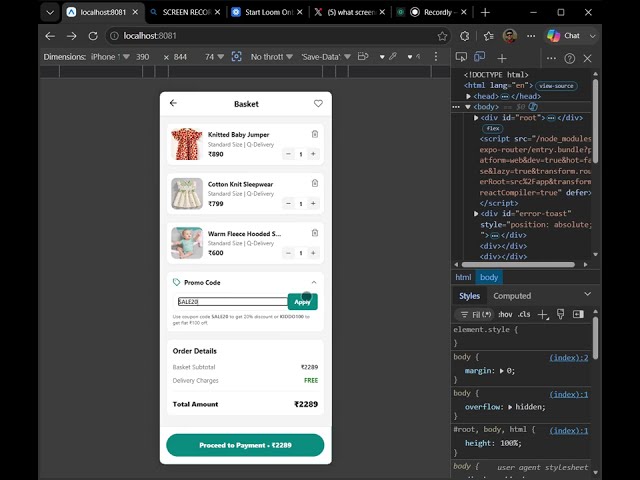Image resolution: width=640 pixels, height=480 pixels.
Task: Click Proceed to Payment button
Action: [x=245, y=445]
